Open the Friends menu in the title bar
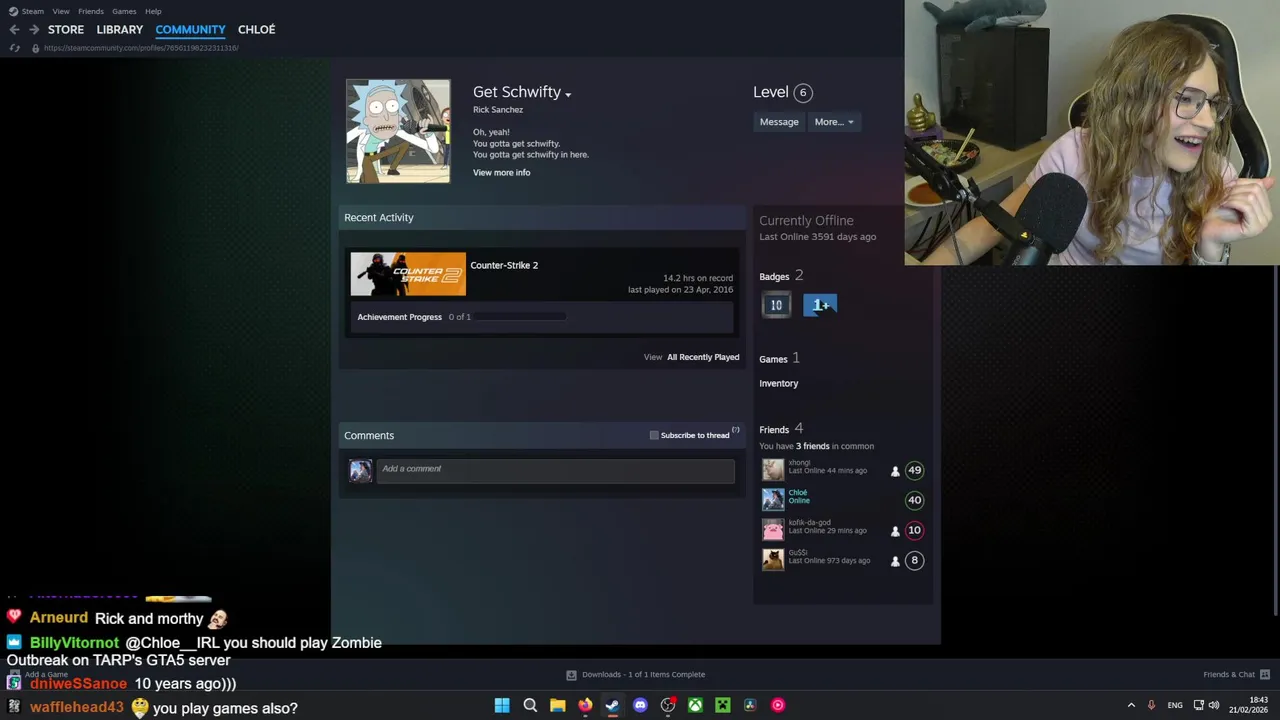Screen dimensions: 1280x720 [91, 11]
